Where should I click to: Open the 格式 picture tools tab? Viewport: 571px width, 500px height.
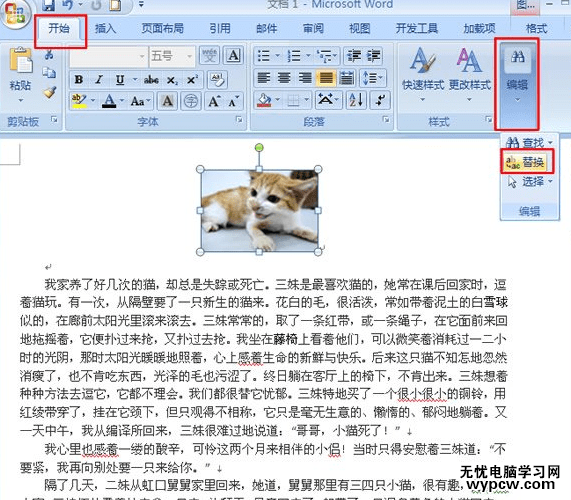pyautogui.click(x=536, y=28)
